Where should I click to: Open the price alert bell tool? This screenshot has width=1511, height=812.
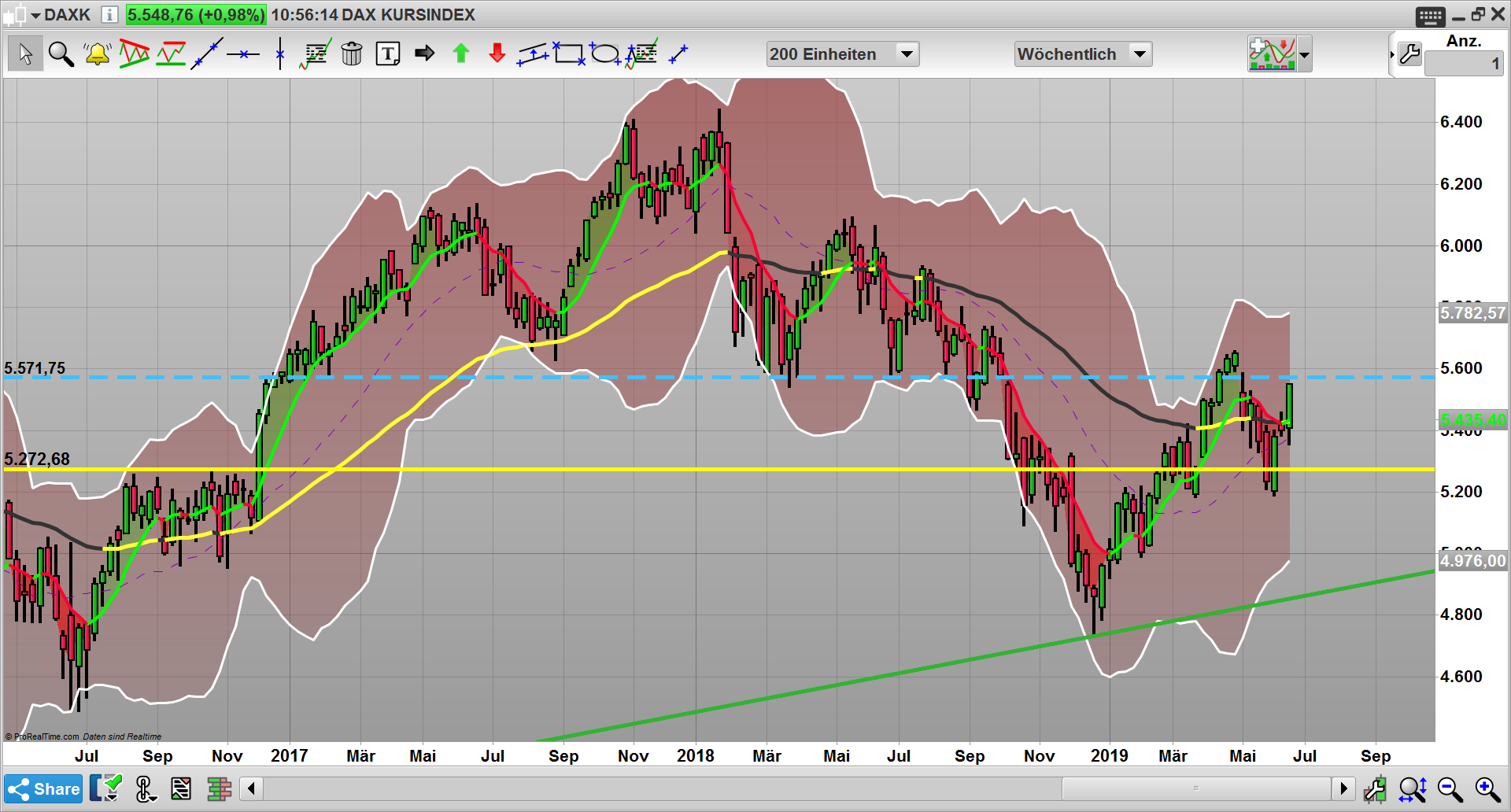[97, 54]
